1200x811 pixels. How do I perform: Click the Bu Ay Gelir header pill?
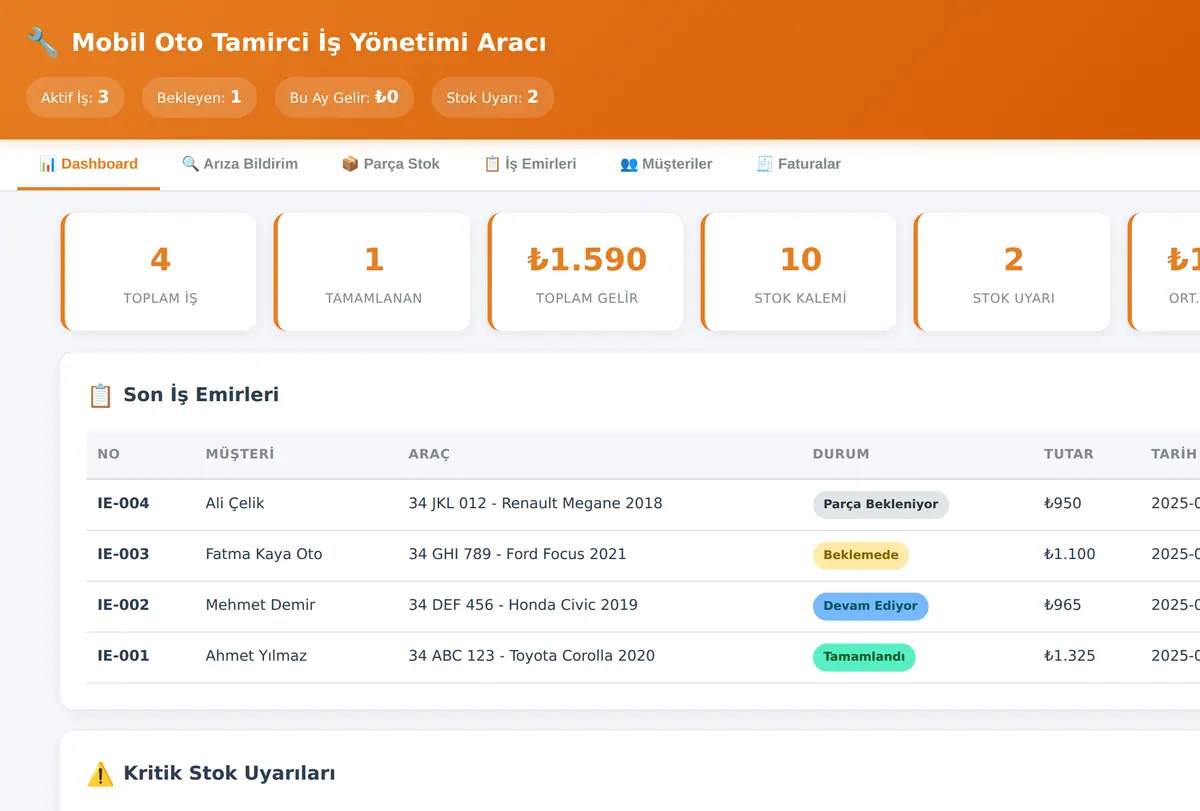coord(344,97)
